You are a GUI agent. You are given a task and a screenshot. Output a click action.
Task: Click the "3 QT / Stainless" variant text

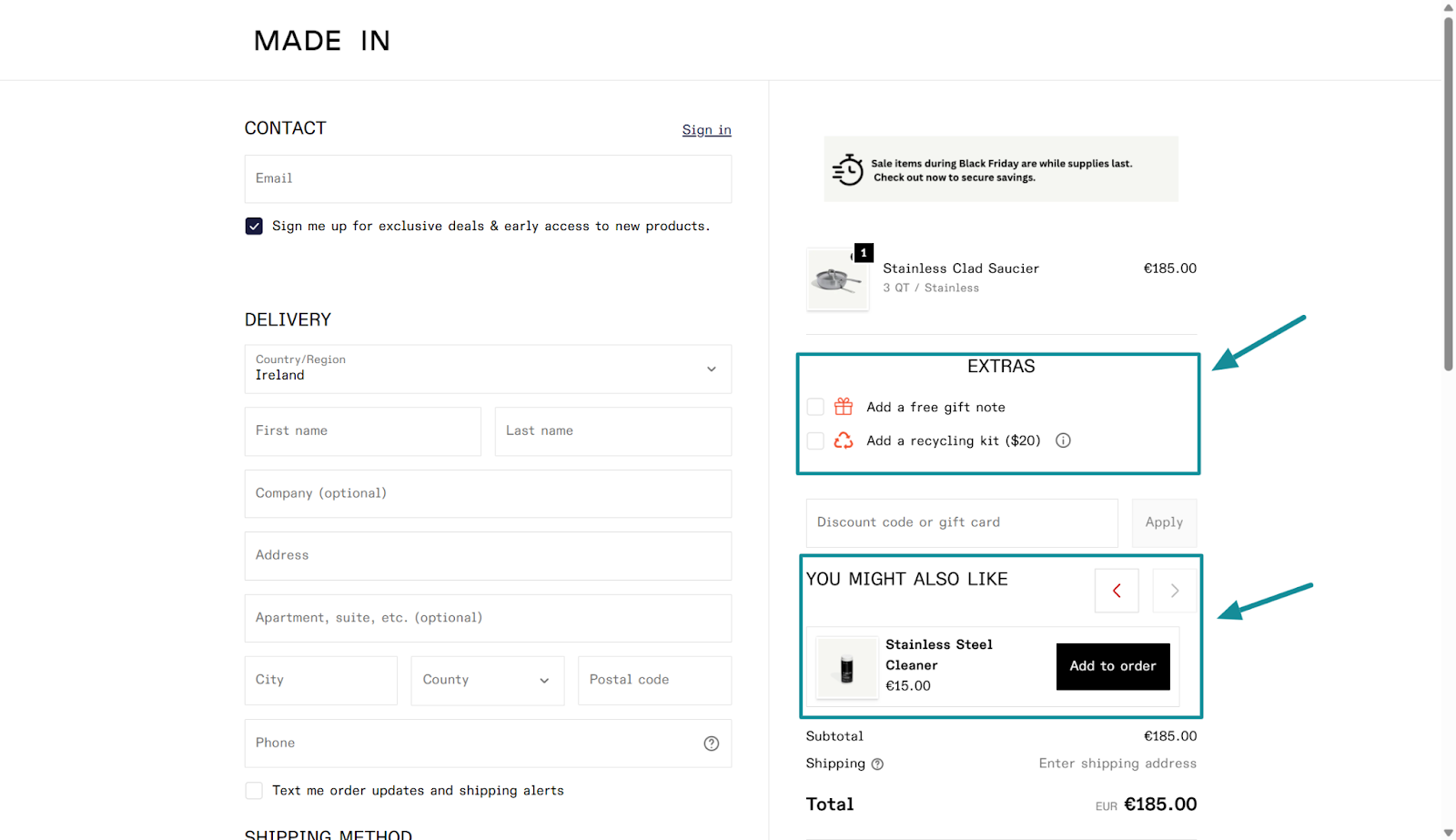[x=931, y=288]
